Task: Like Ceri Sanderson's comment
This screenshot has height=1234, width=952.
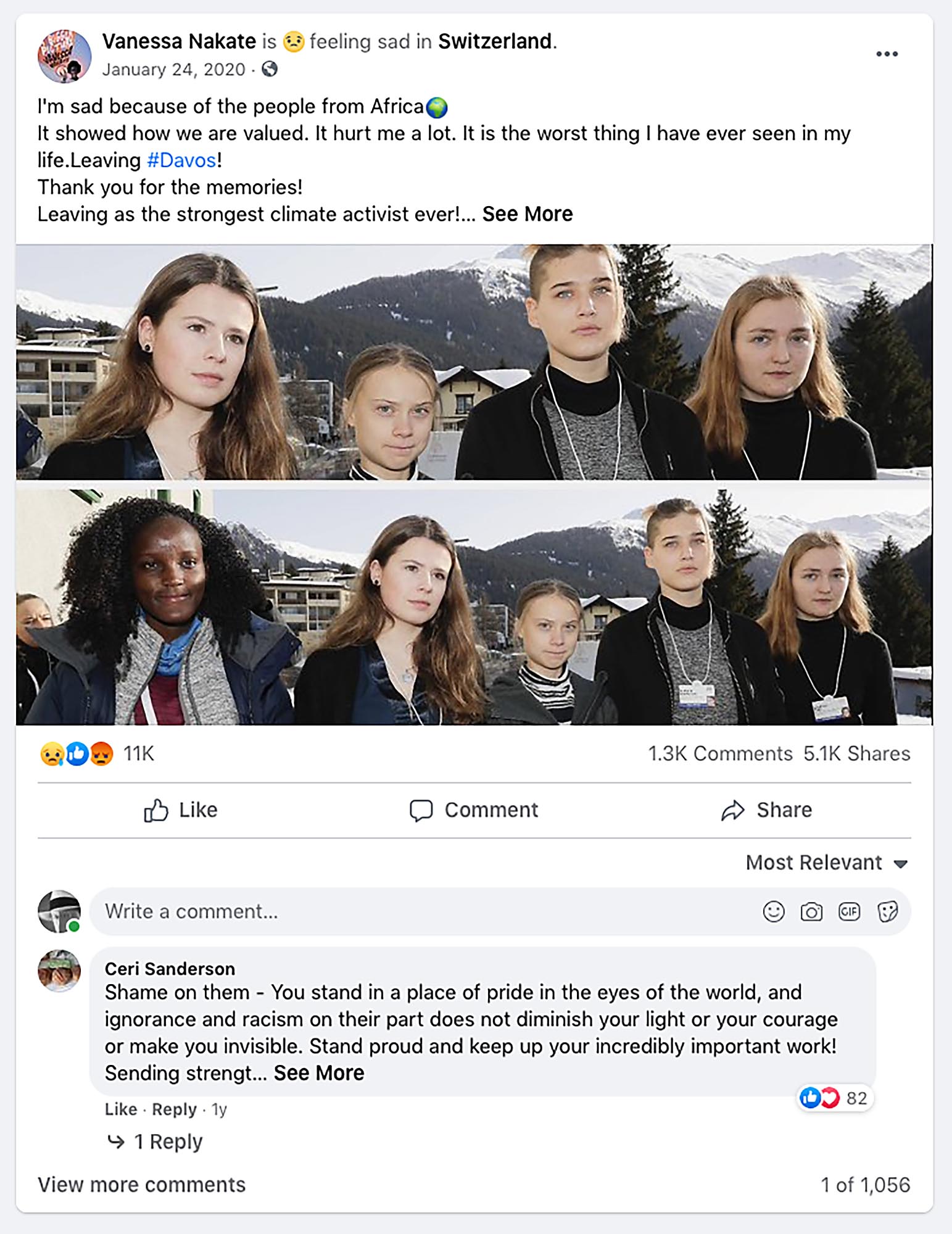Action: 120,1109
